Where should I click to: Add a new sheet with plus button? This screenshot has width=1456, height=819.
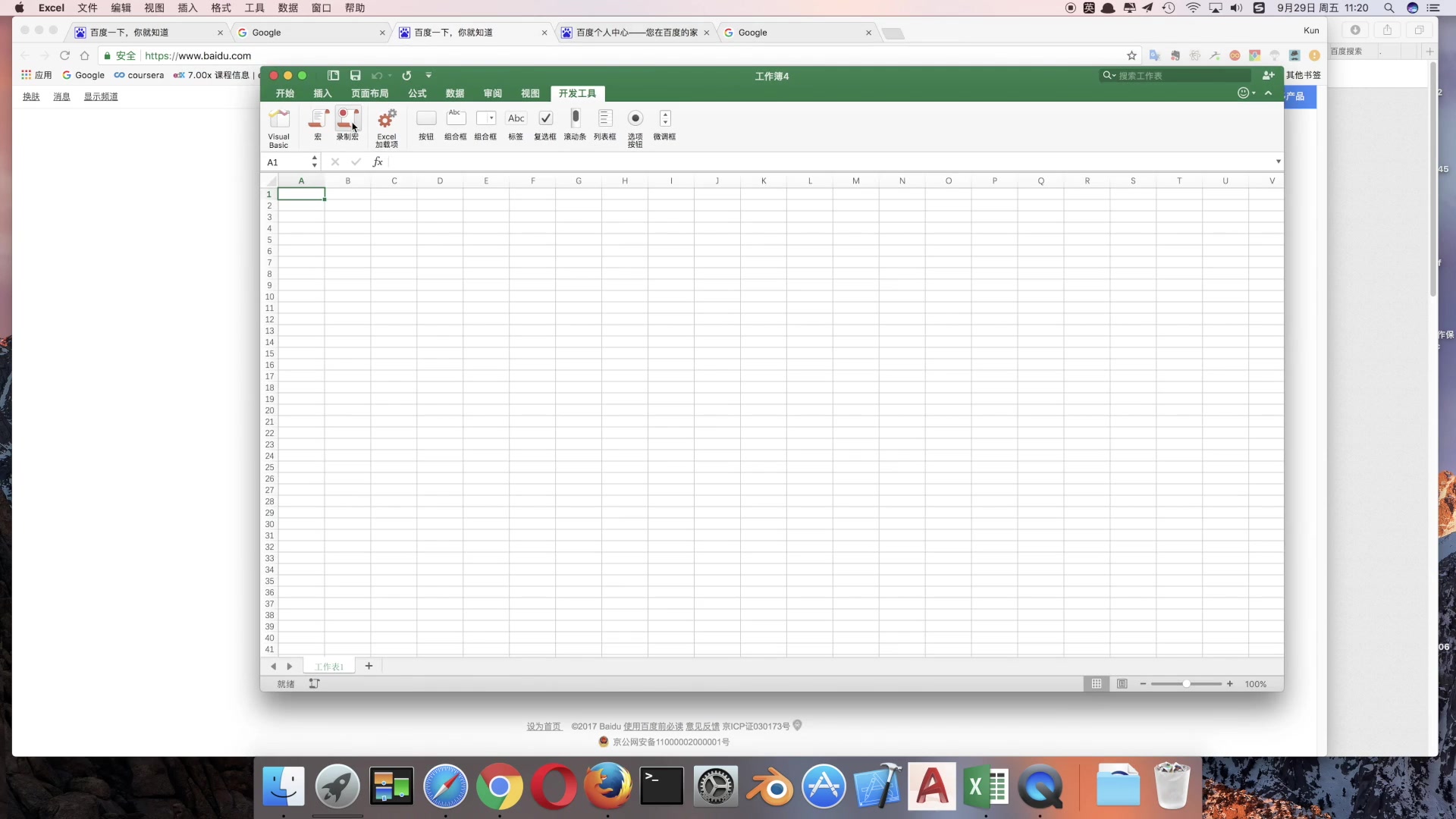coord(369,666)
